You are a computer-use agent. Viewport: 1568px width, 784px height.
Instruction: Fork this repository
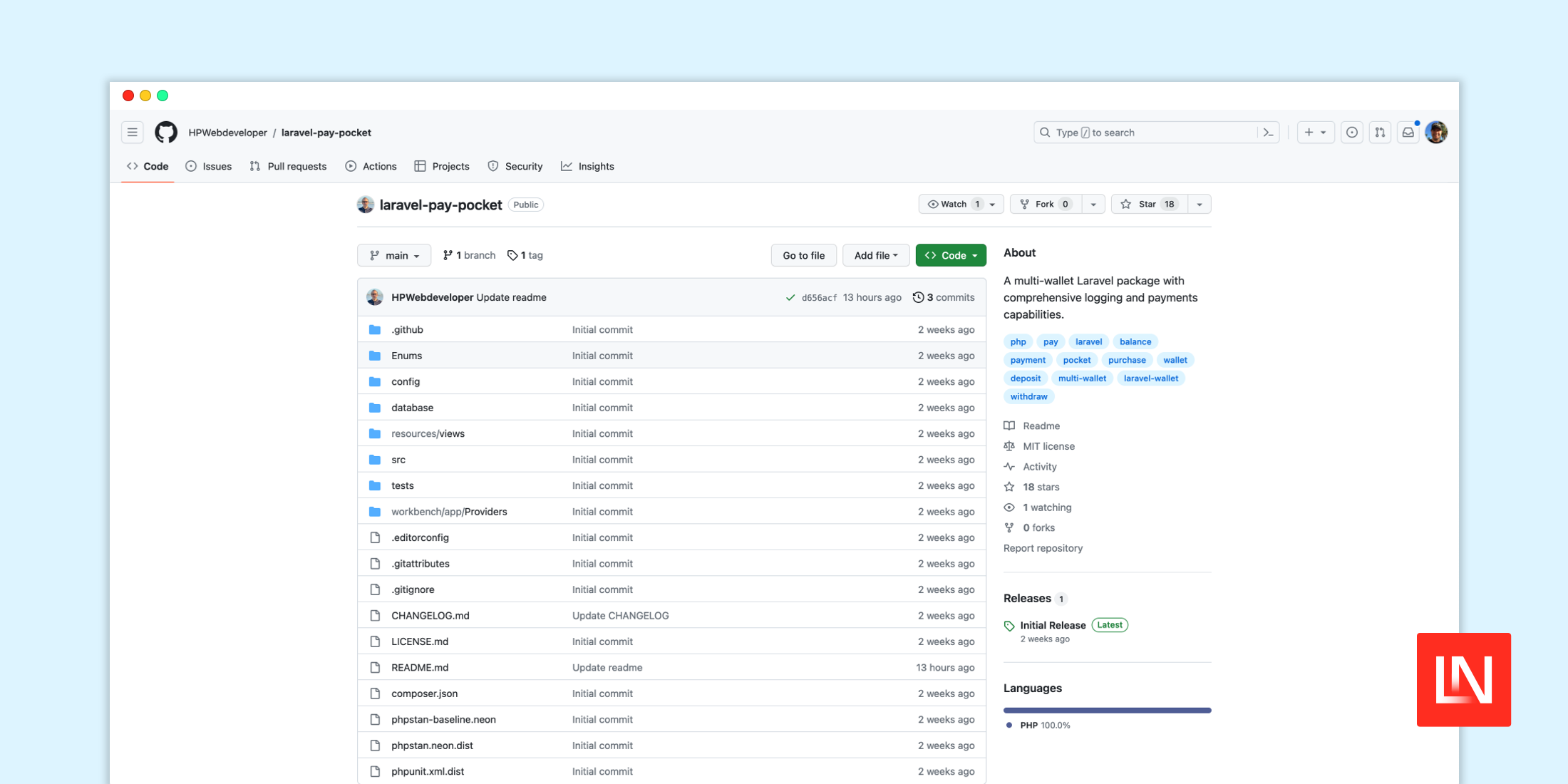tap(1046, 205)
